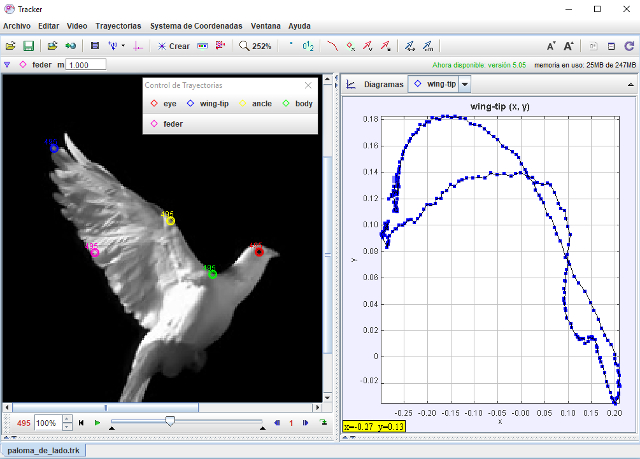This screenshot has width=640, height=459.
Task: Click the refresh icon in toolbar
Action: (x=629, y=46)
